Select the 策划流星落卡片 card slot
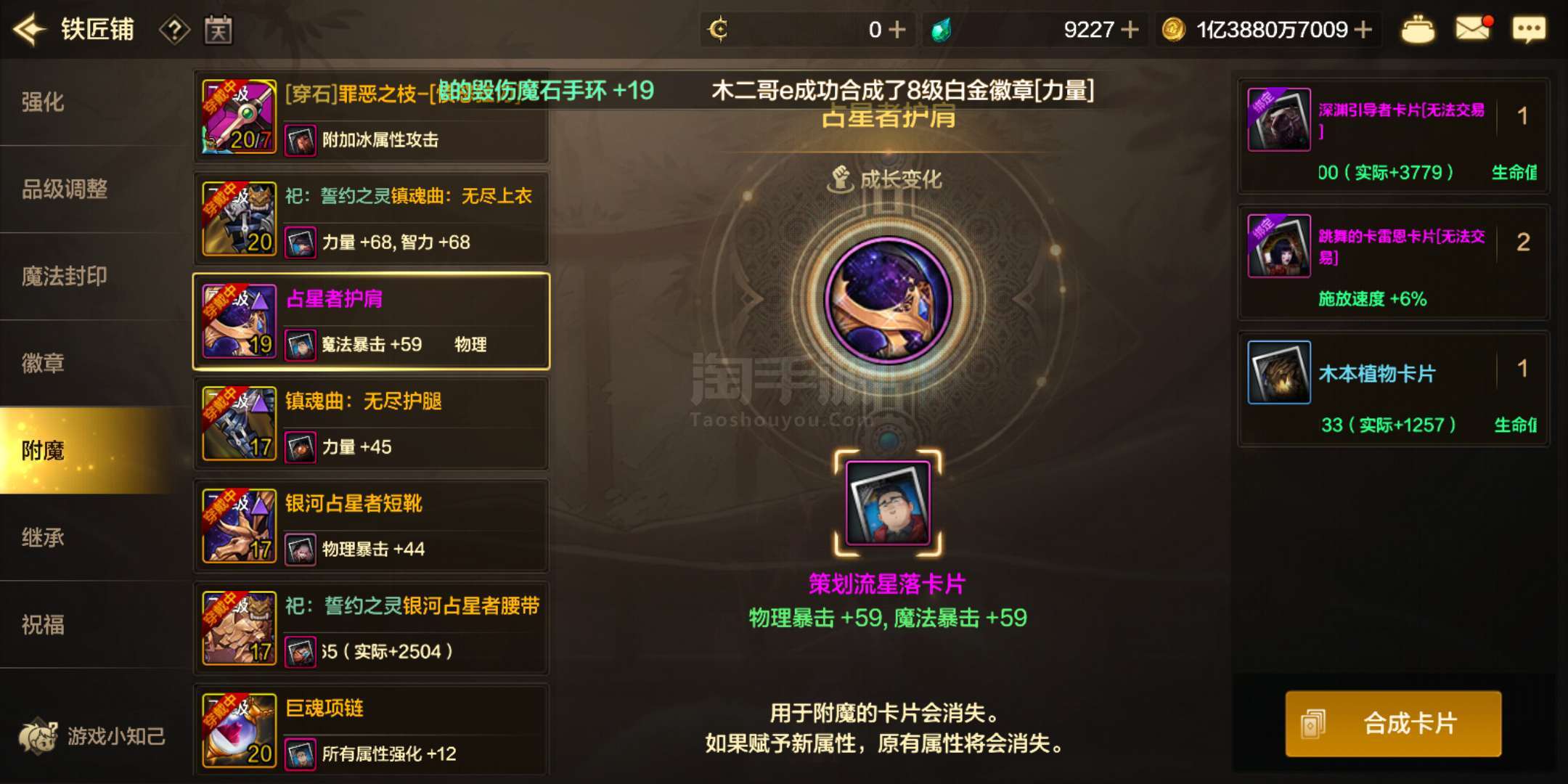Image resolution: width=1568 pixels, height=784 pixels. tap(888, 503)
